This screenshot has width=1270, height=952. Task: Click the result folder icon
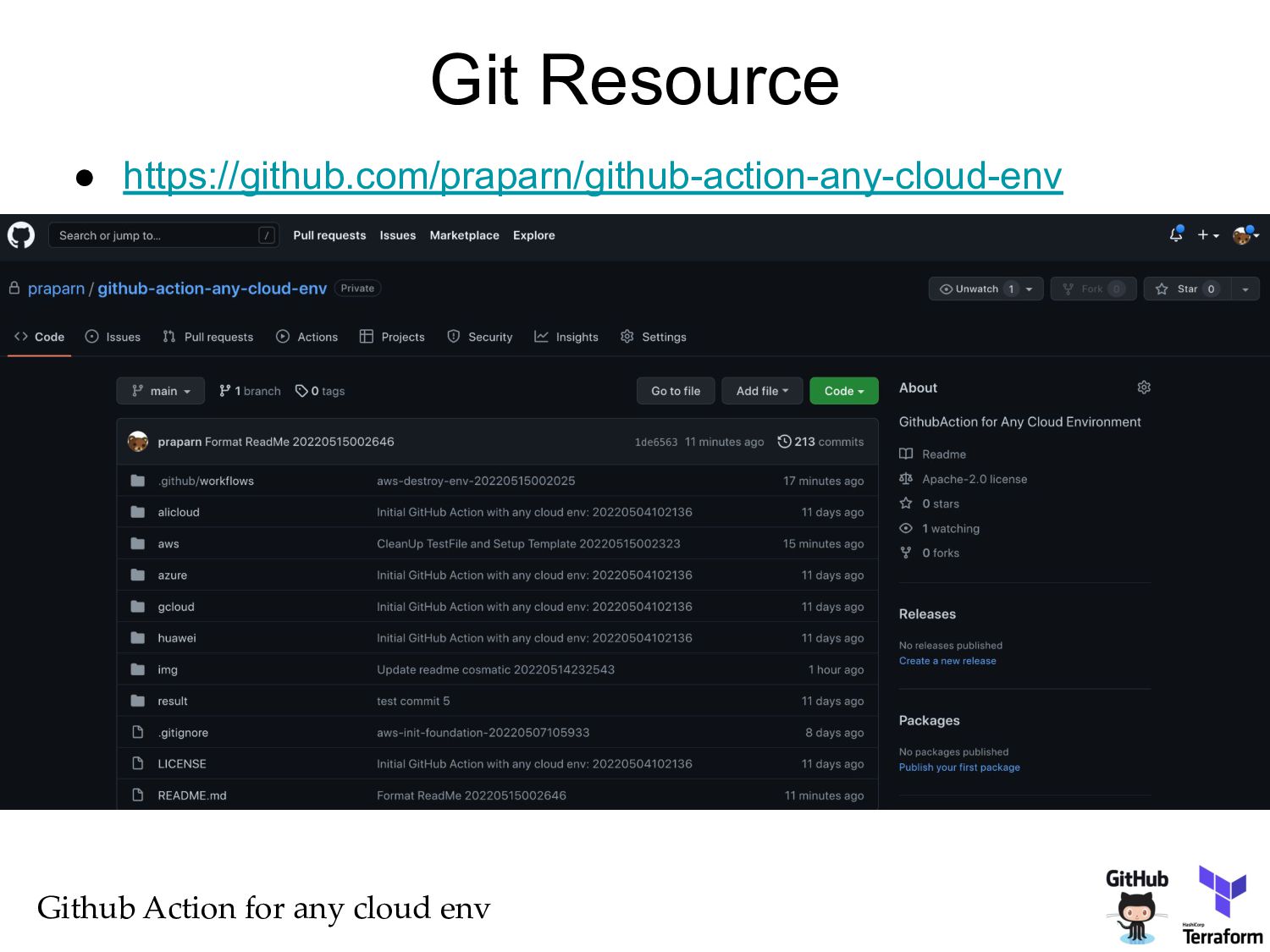[x=138, y=701]
